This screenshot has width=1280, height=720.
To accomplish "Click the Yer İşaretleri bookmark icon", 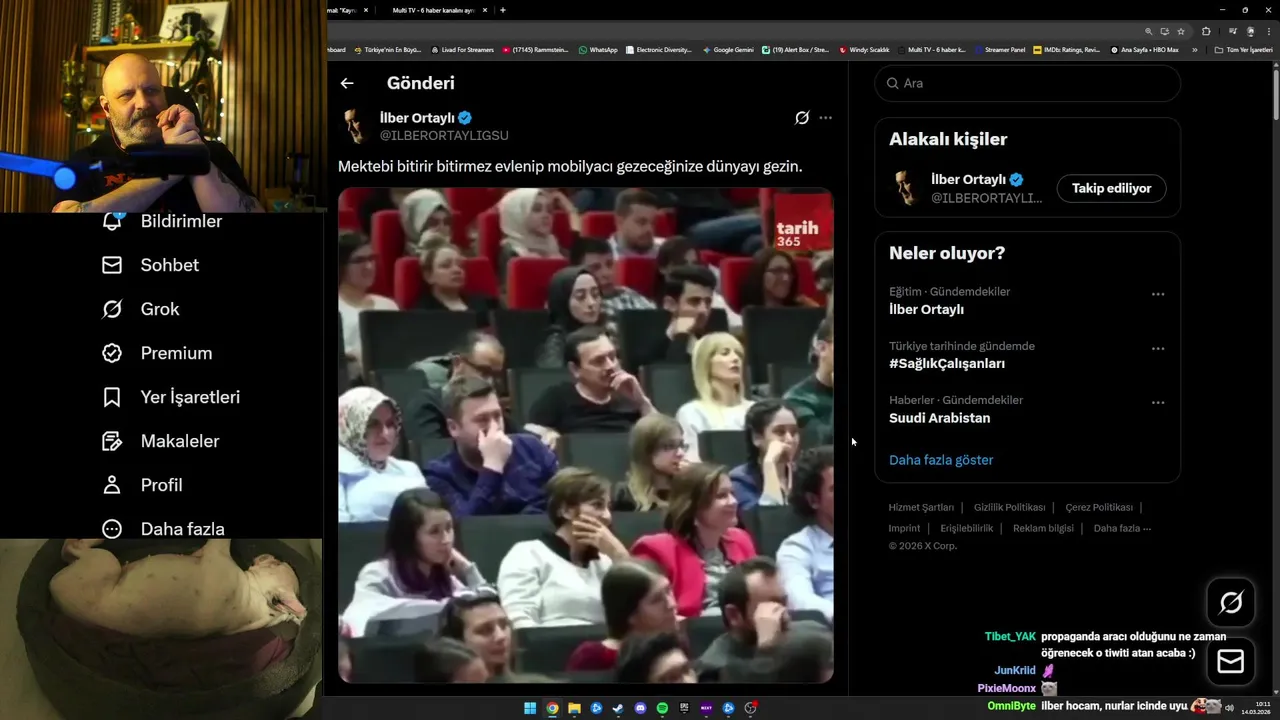I will click(x=112, y=397).
